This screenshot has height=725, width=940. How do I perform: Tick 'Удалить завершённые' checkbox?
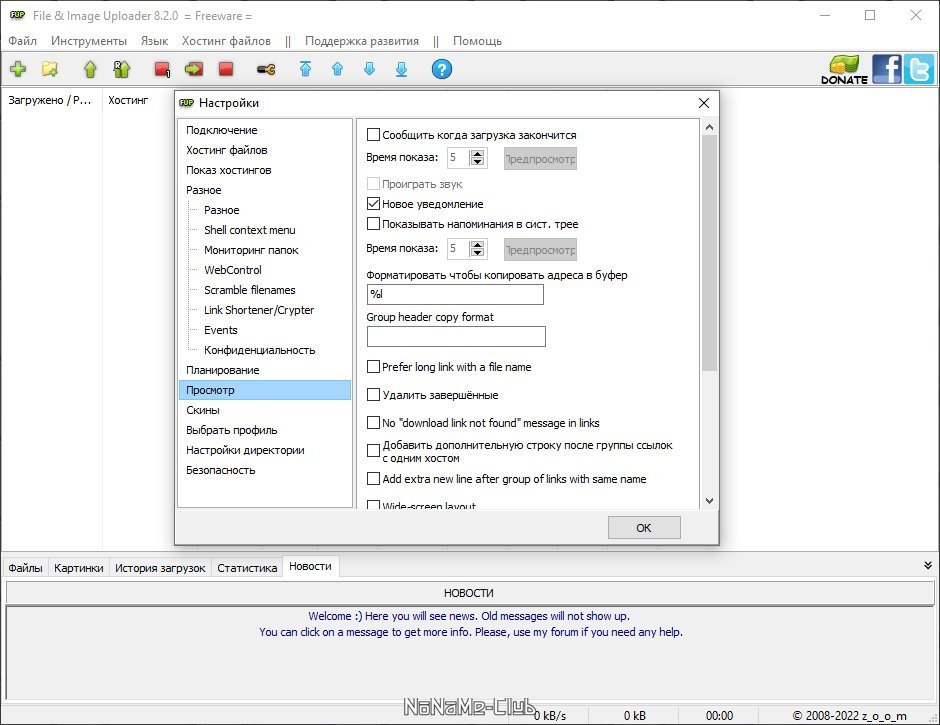pos(373,395)
